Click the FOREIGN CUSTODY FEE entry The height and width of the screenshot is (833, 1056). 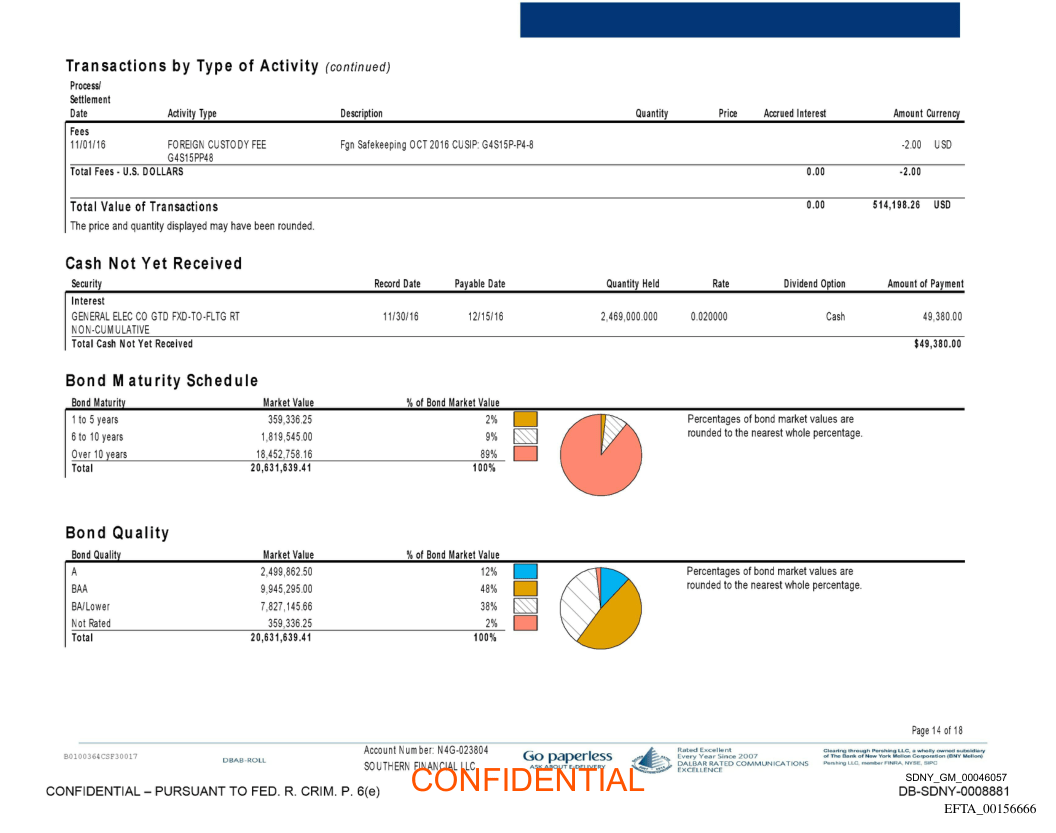coord(217,145)
